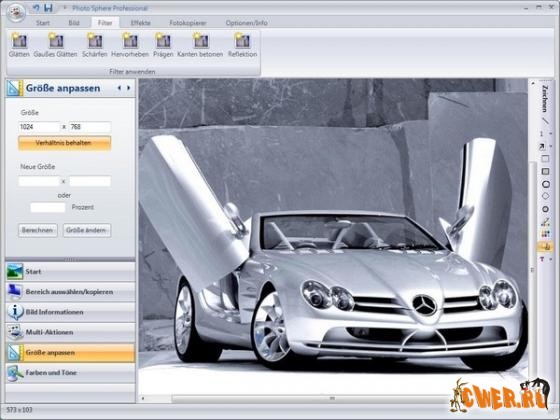
Task: Open the Größe anpassen sidebar section
Action: pos(70,352)
